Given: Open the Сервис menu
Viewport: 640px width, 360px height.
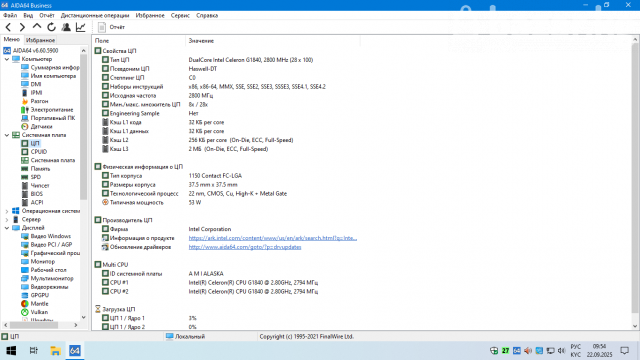Looking at the screenshot, I should [180, 16].
